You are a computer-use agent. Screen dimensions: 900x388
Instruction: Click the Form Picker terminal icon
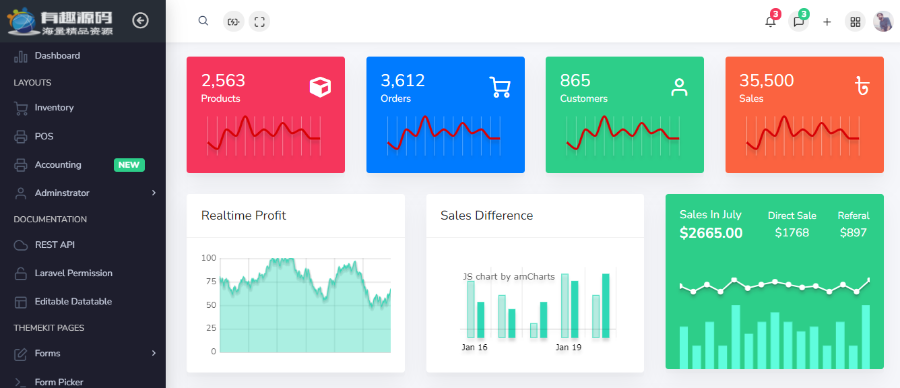click(x=21, y=382)
